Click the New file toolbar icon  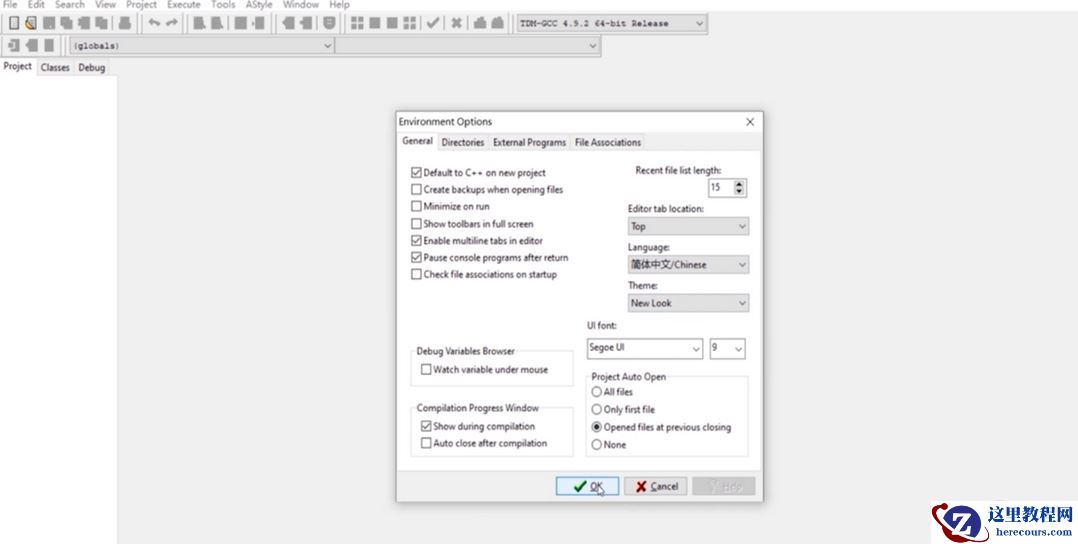(x=14, y=23)
